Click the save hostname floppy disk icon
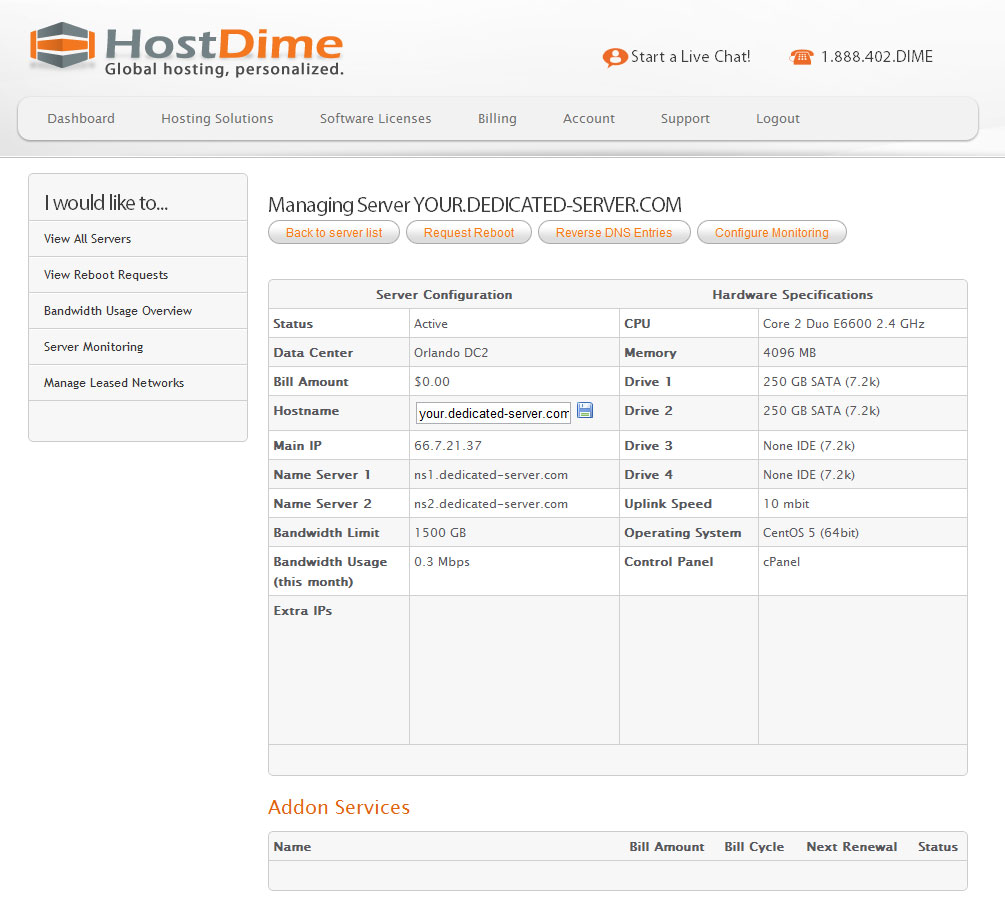 tap(585, 411)
